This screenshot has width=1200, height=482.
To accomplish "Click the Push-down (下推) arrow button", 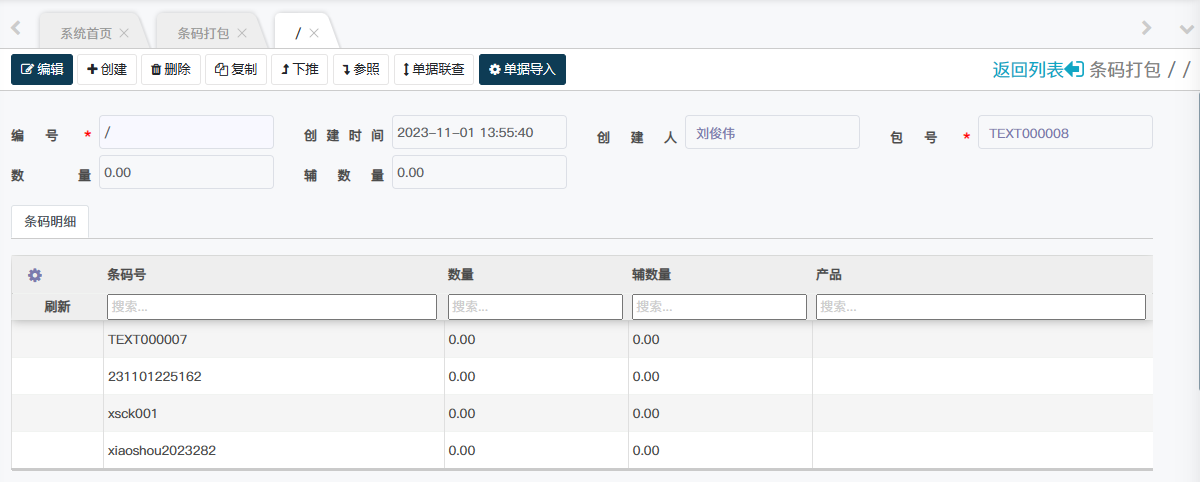I will pos(299,70).
